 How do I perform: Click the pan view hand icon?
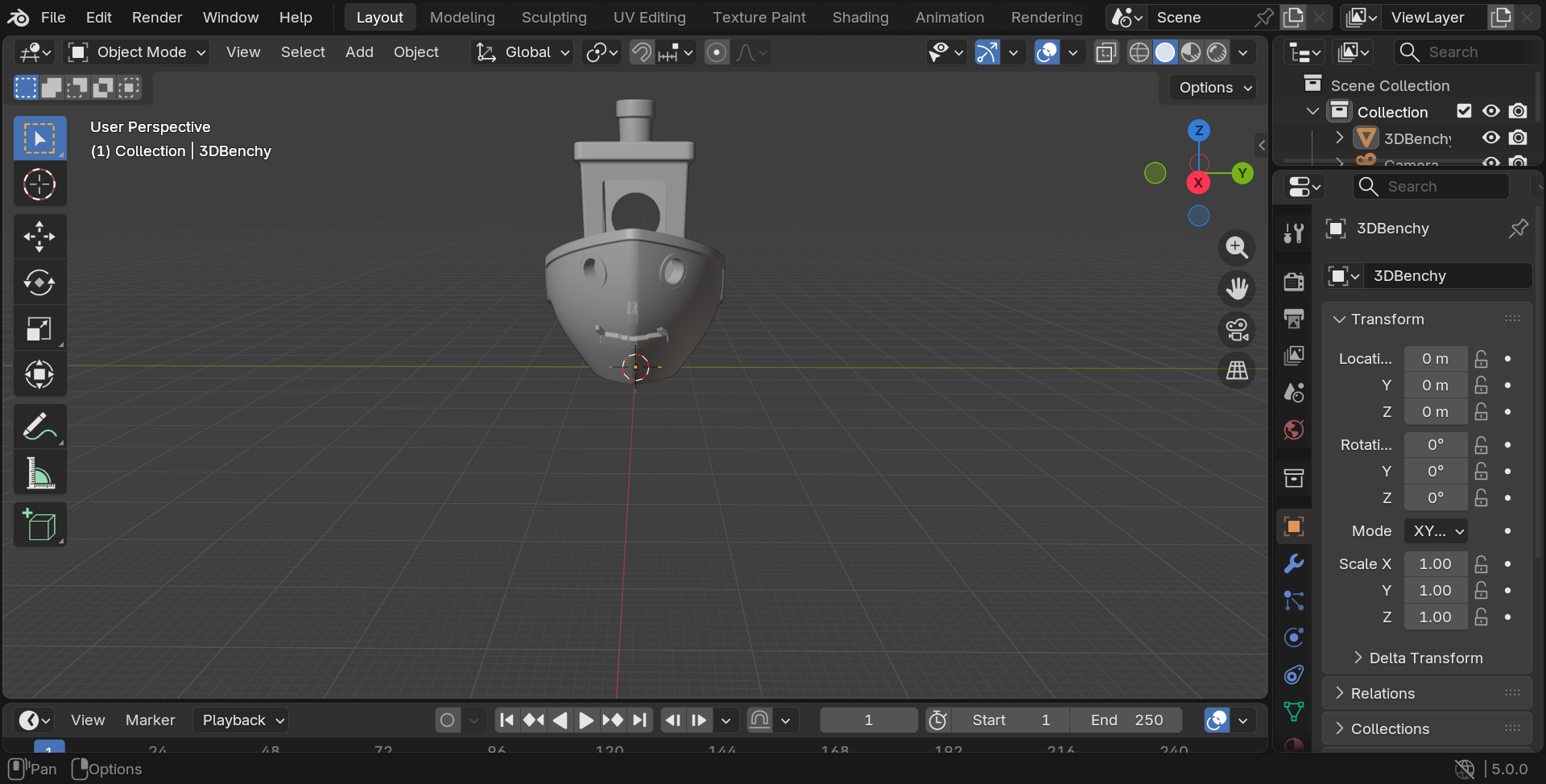pyautogui.click(x=1237, y=288)
